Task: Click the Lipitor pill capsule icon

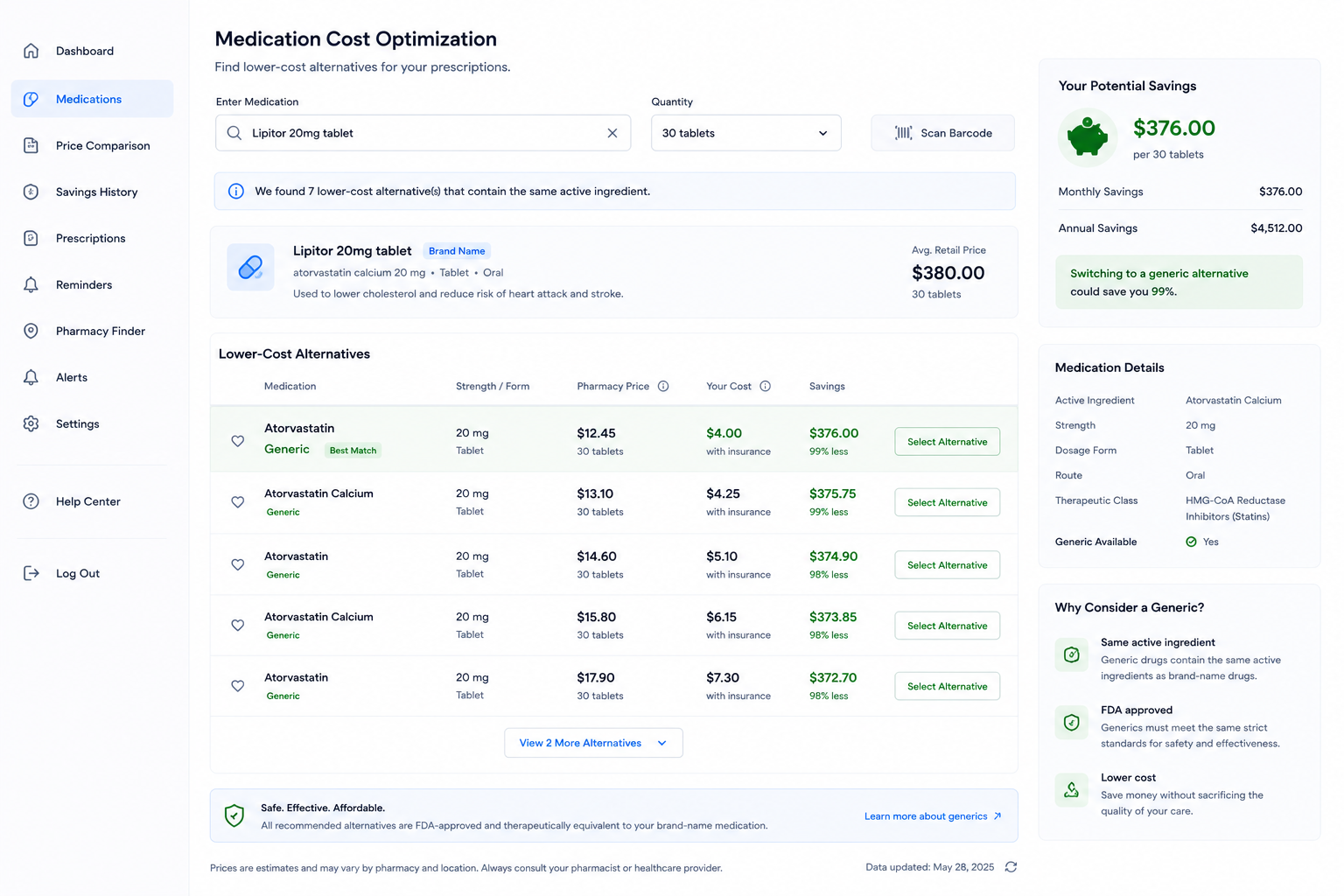Action: point(250,267)
